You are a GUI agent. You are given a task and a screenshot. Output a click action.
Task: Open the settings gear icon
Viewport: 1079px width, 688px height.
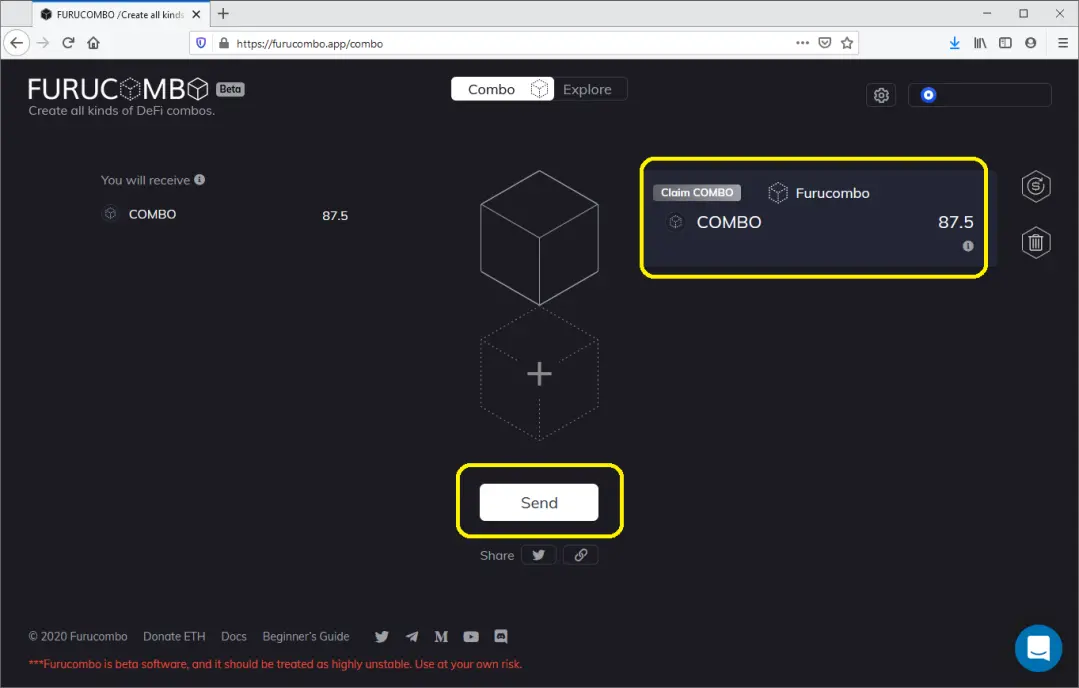click(881, 95)
